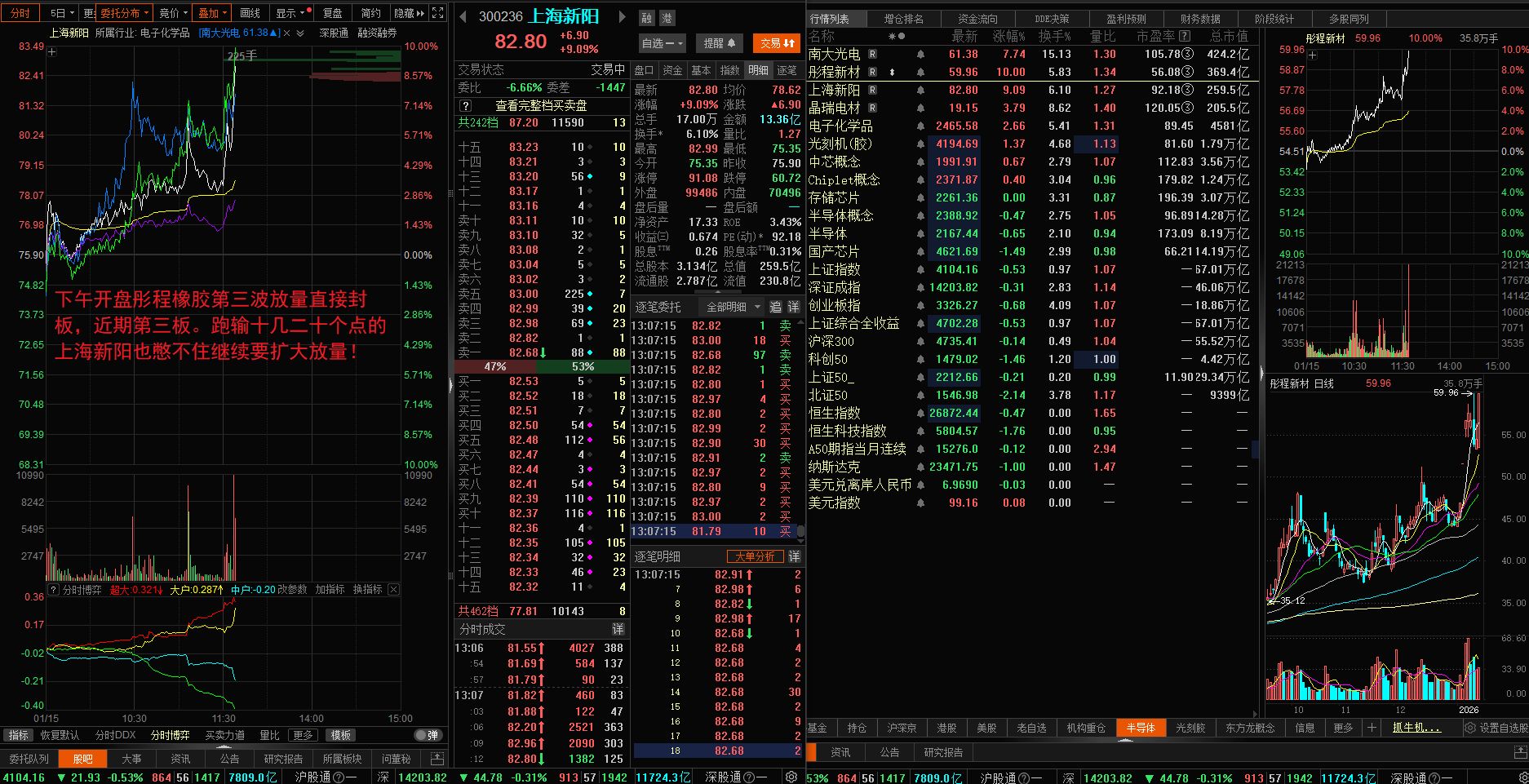Open the 自选 watchlist dropdown
This screenshot has width=1529, height=784.
click(662, 43)
